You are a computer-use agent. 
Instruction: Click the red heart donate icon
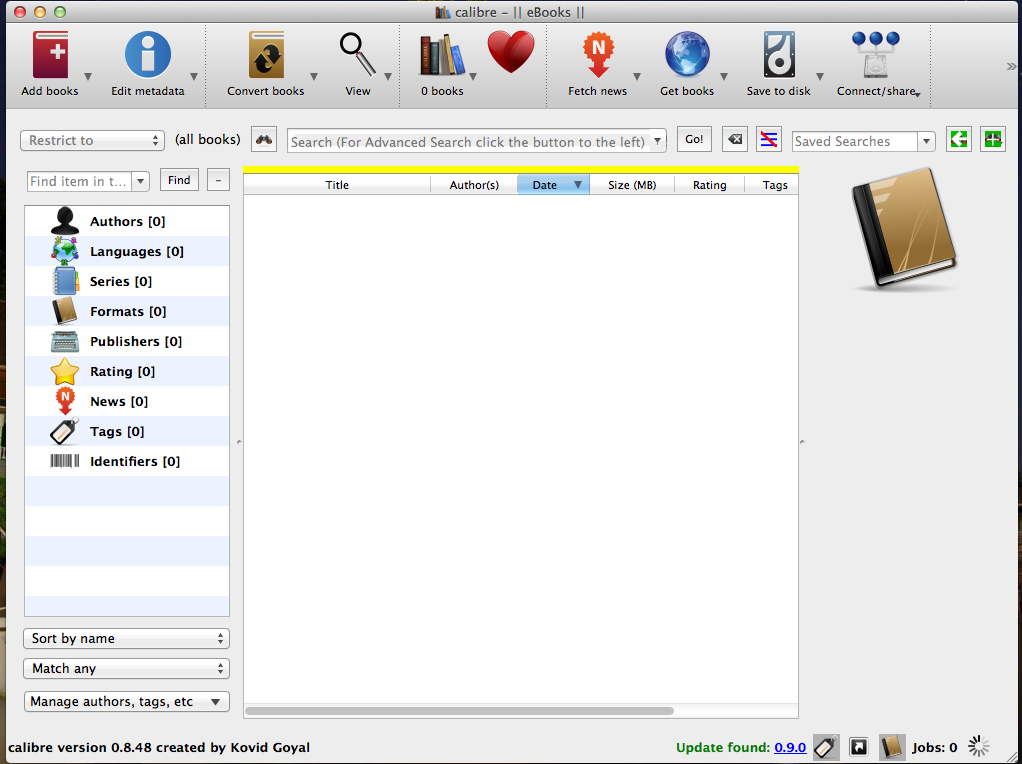[511, 53]
